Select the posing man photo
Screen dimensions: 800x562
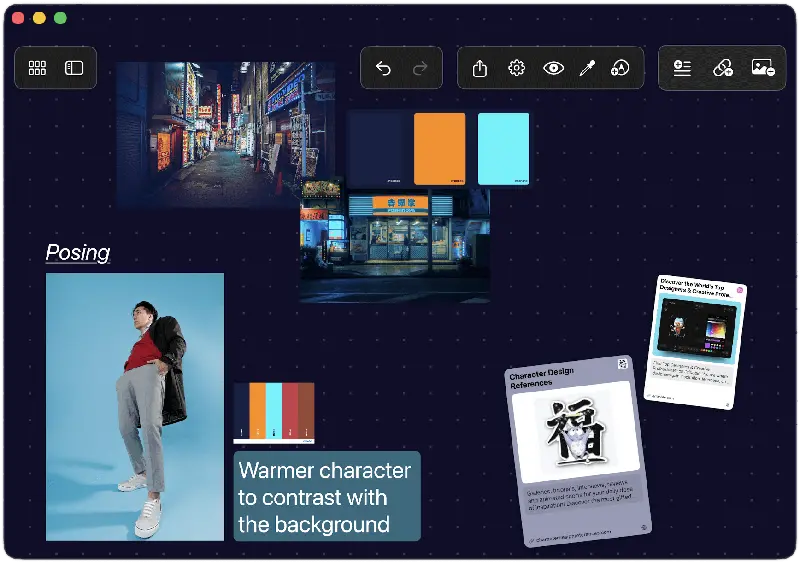coord(135,406)
